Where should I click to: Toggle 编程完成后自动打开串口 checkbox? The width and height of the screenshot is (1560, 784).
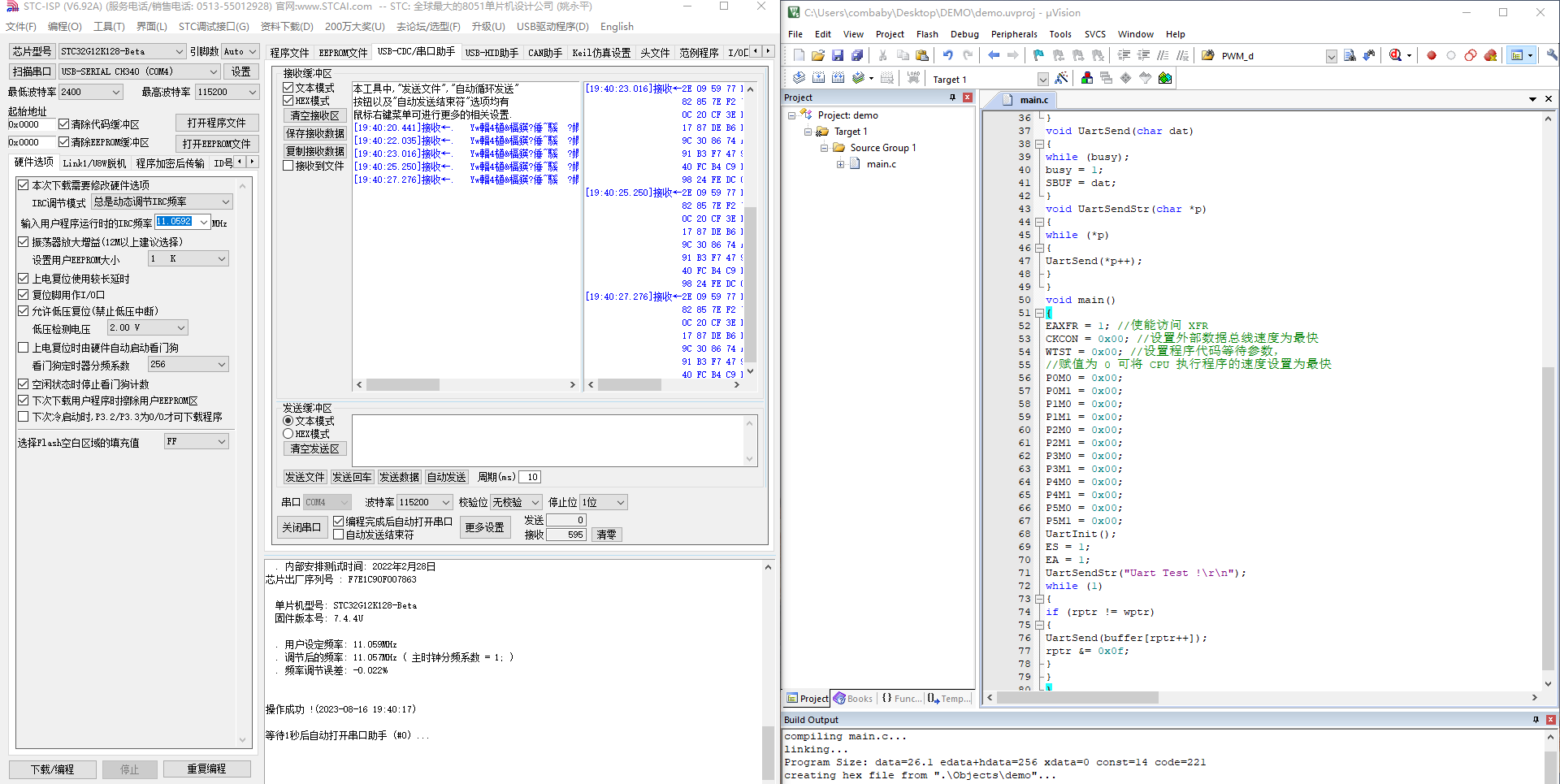338,522
